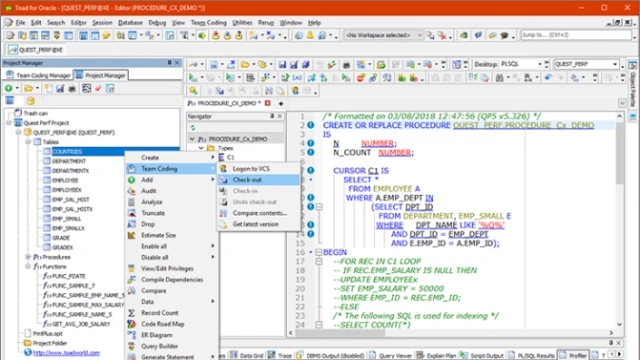Switch to the Profiler tab

(x=573, y=356)
